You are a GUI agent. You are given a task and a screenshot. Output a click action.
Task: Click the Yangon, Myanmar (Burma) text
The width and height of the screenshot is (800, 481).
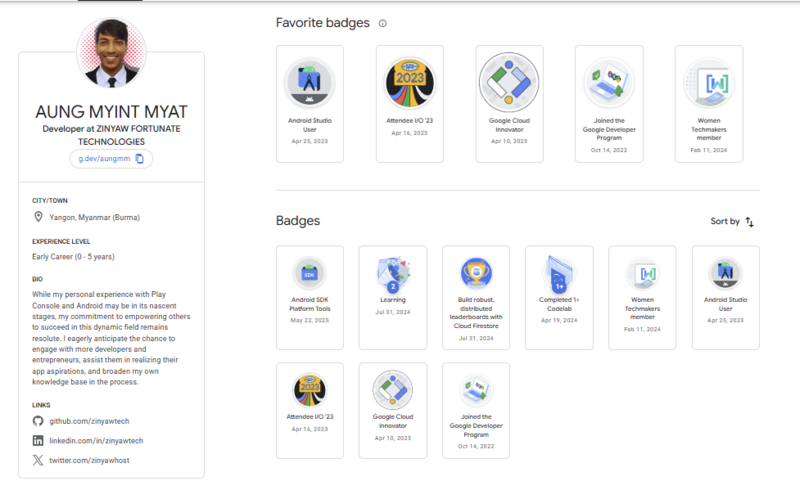click(94, 217)
